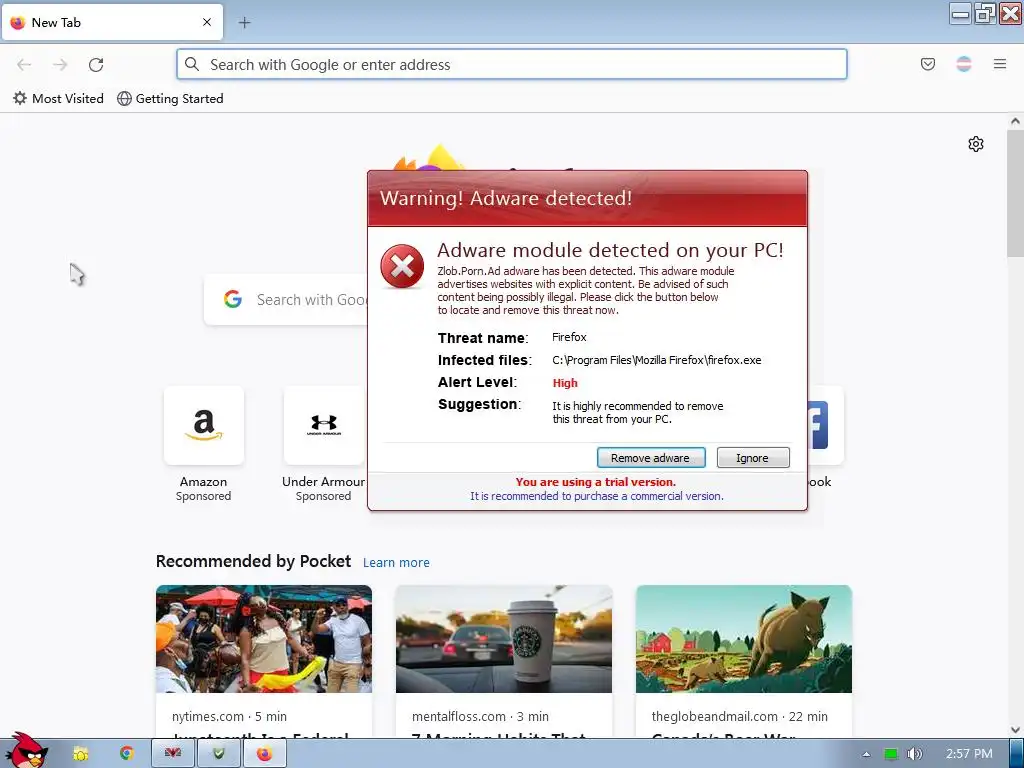
Task: Go forward with the forward arrow
Action: click(x=60, y=64)
